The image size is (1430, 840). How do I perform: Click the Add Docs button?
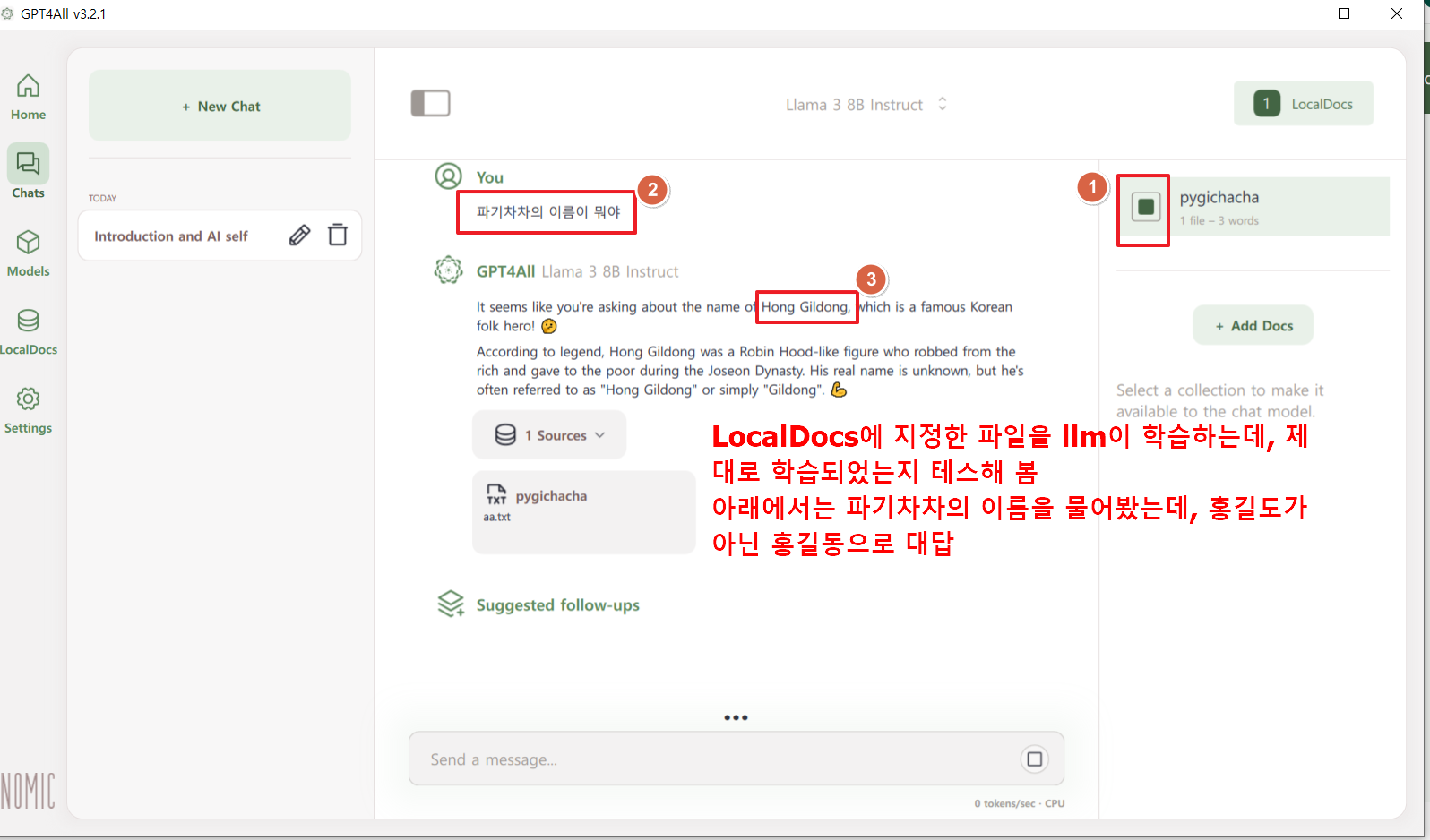pos(1253,325)
